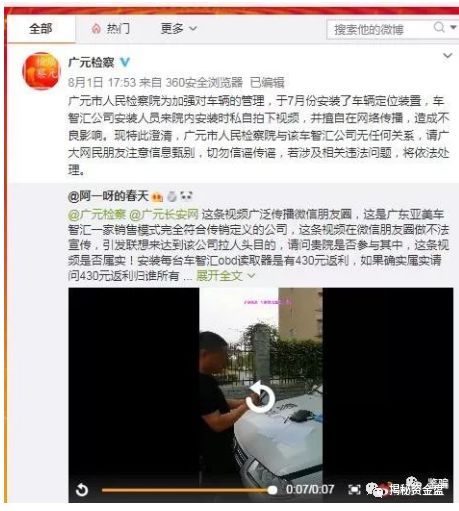Open the 广元检察 profile avatar
Viewport: 459px width, 511px height.
pos(41,71)
